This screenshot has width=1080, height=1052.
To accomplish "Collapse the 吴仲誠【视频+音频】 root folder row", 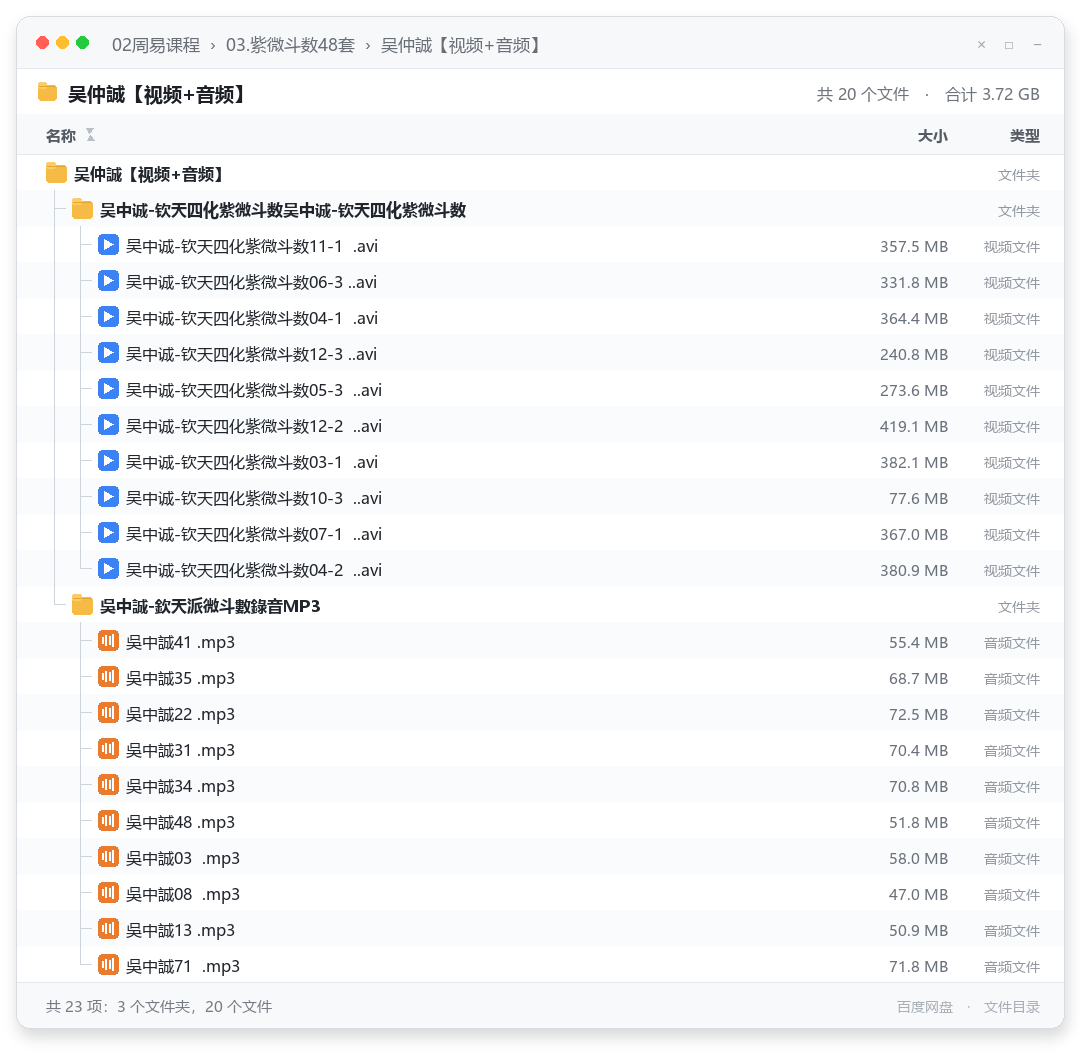I will pyautogui.click(x=540, y=174).
